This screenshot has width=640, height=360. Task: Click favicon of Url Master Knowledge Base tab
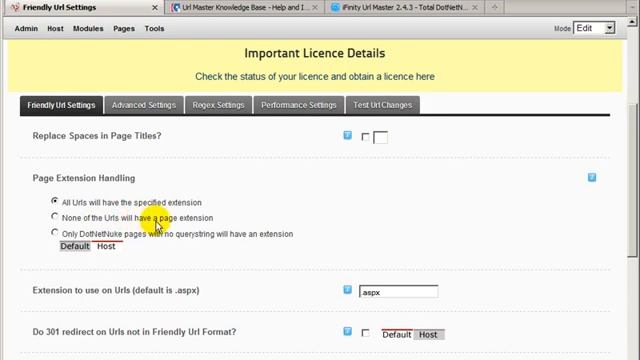tap(176, 7)
